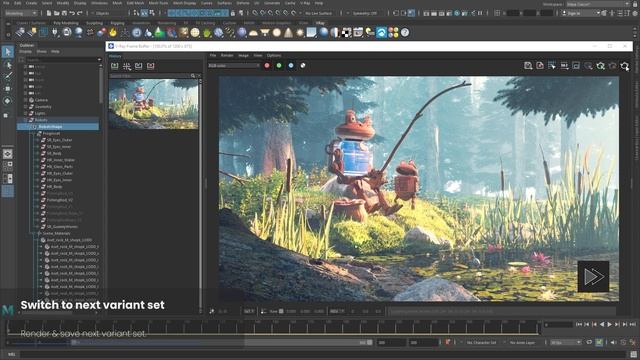Click the Undo arrow icon
Image resolution: width=640 pixels, height=360 pixels.
72,13
